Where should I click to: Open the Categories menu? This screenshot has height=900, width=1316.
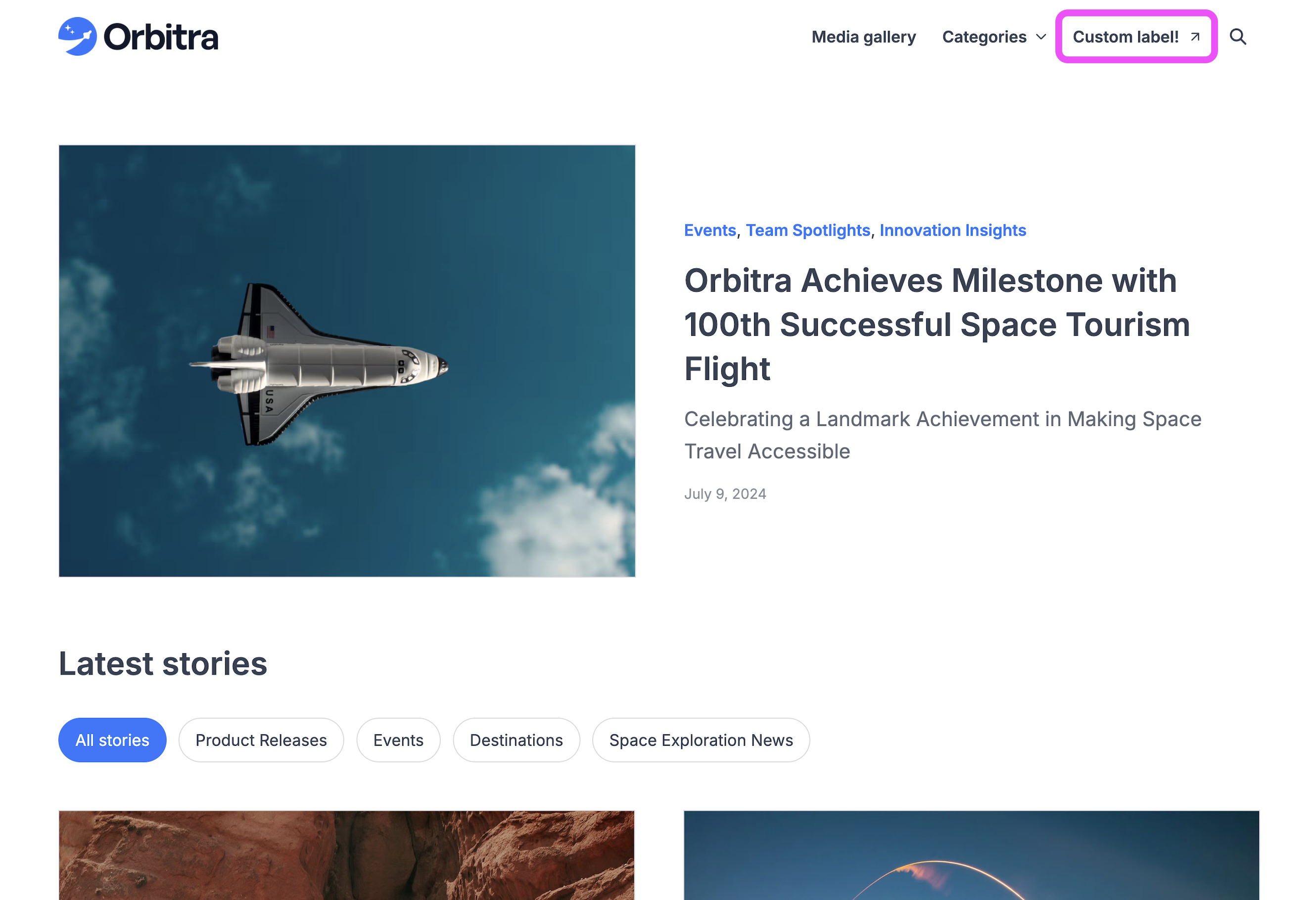pos(984,37)
